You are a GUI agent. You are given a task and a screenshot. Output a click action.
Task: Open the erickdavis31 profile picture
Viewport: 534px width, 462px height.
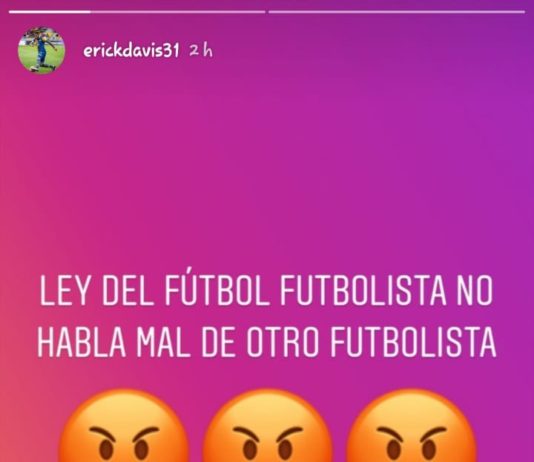(x=41, y=50)
